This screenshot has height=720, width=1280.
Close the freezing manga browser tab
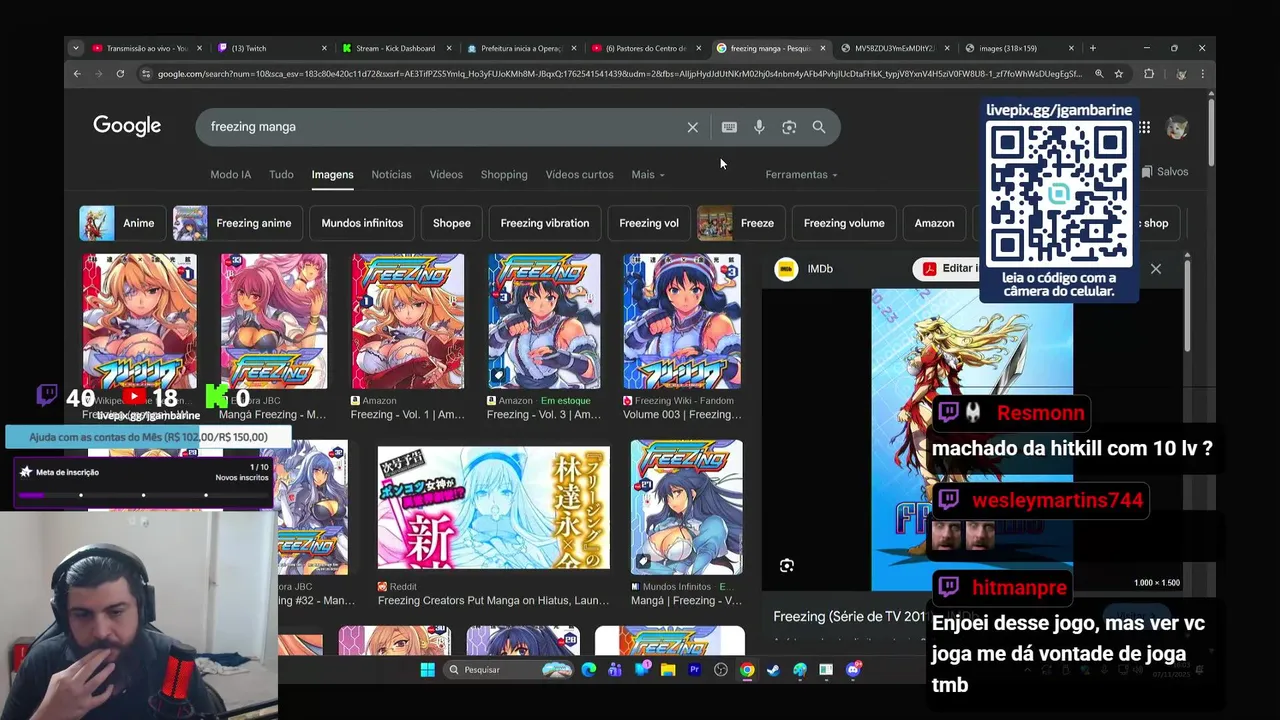[x=824, y=48]
